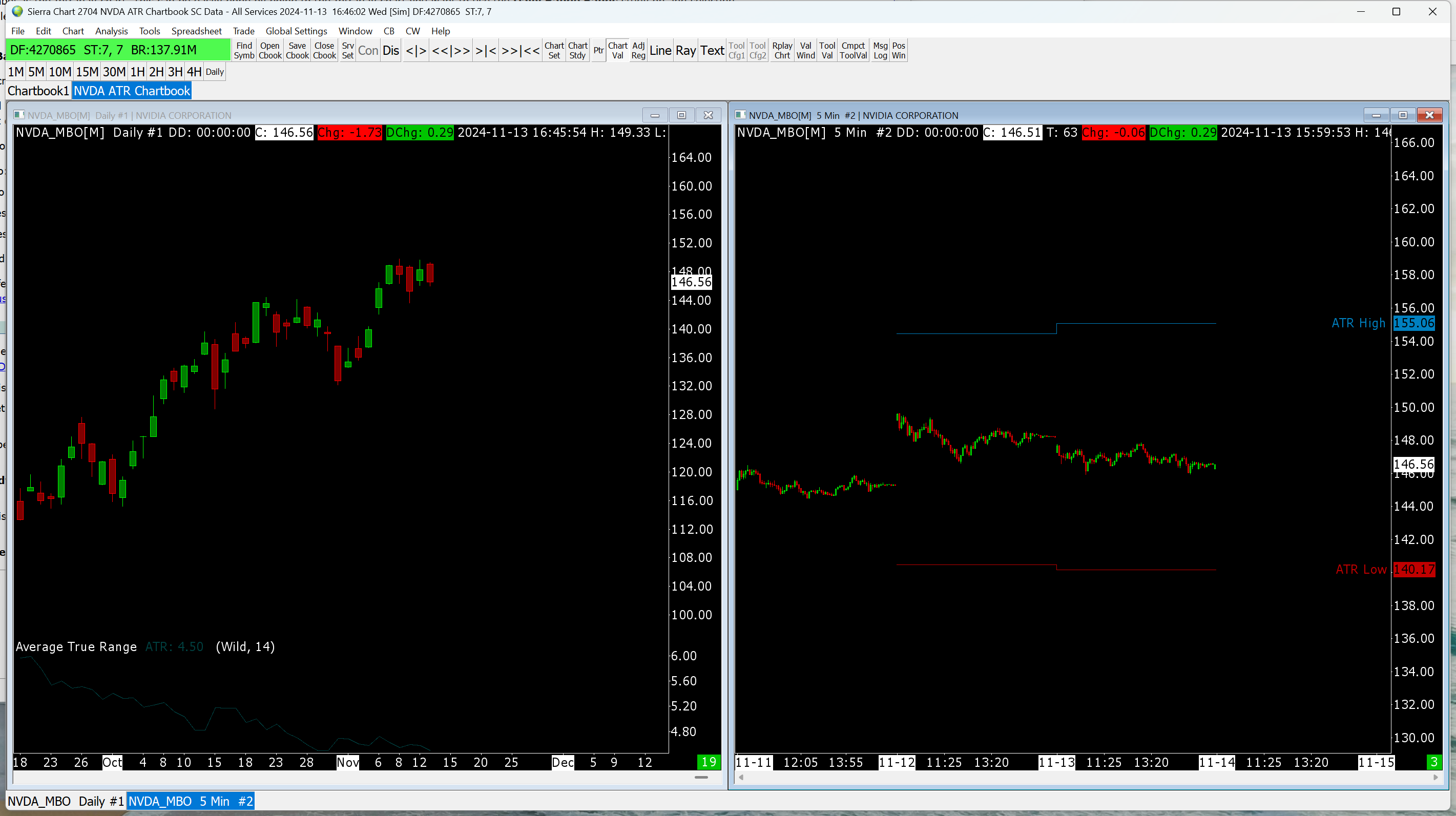Click the Find Symbol toolbar button
The height and width of the screenshot is (816, 1456).
pos(244,50)
